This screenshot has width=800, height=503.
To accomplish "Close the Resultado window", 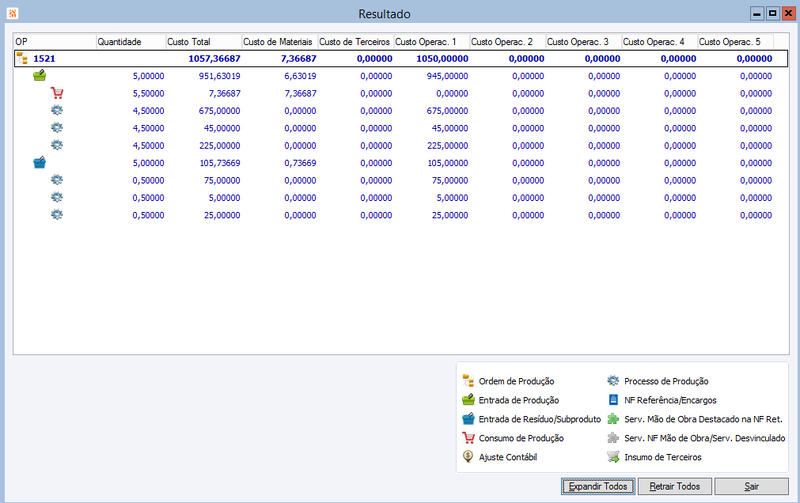I will tap(788, 14).
